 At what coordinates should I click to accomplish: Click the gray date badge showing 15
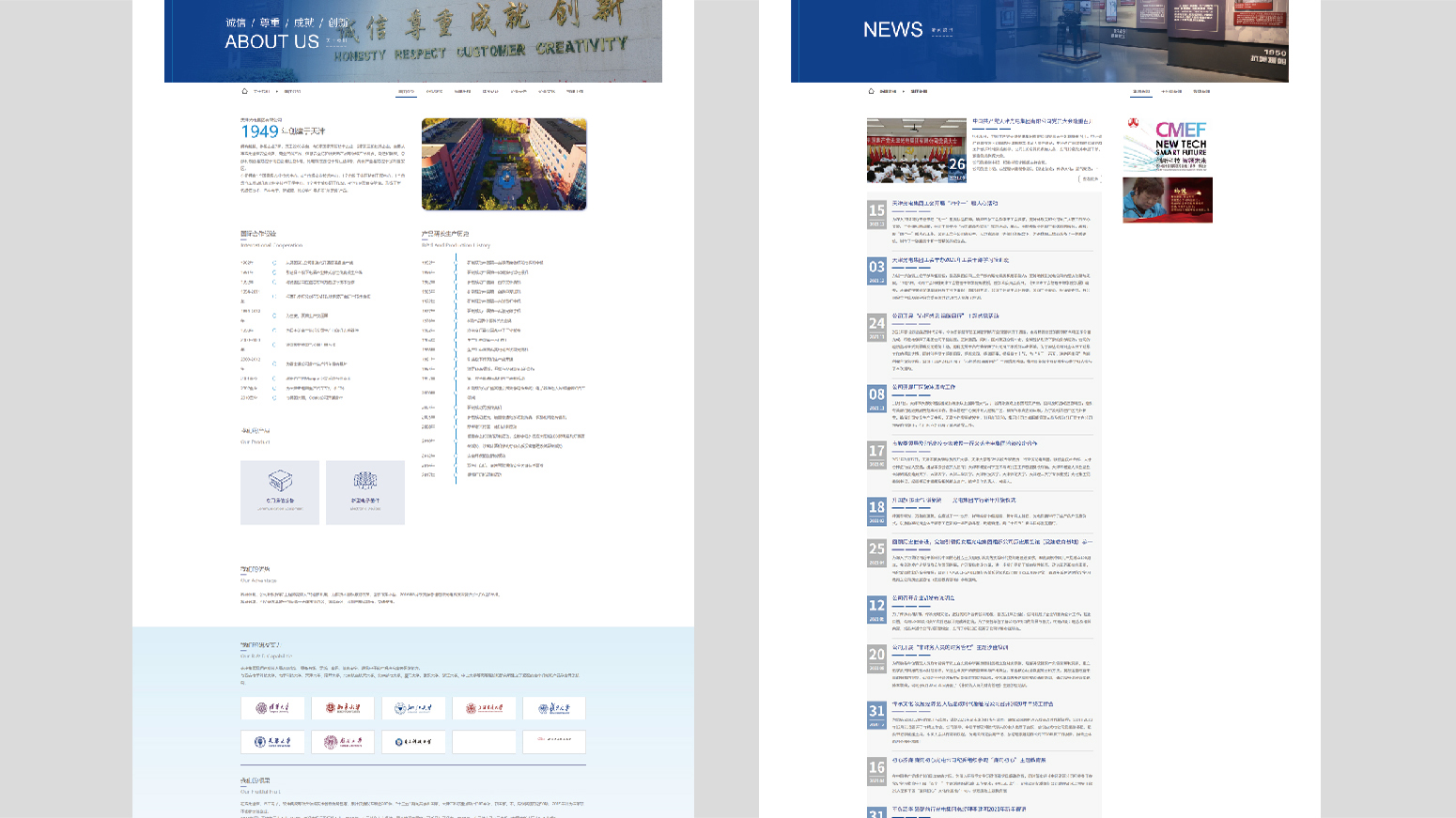tap(876, 214)
